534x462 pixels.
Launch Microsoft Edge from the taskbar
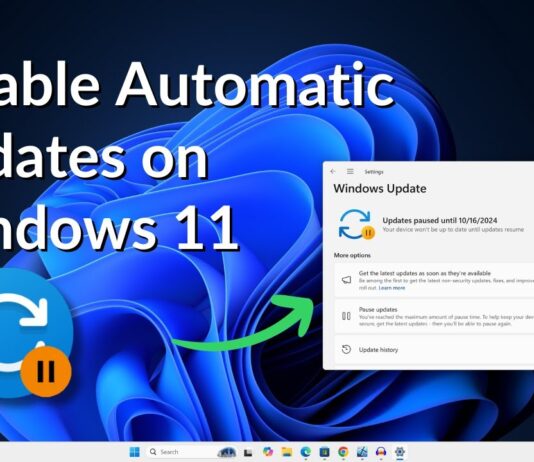pos(305,452)
